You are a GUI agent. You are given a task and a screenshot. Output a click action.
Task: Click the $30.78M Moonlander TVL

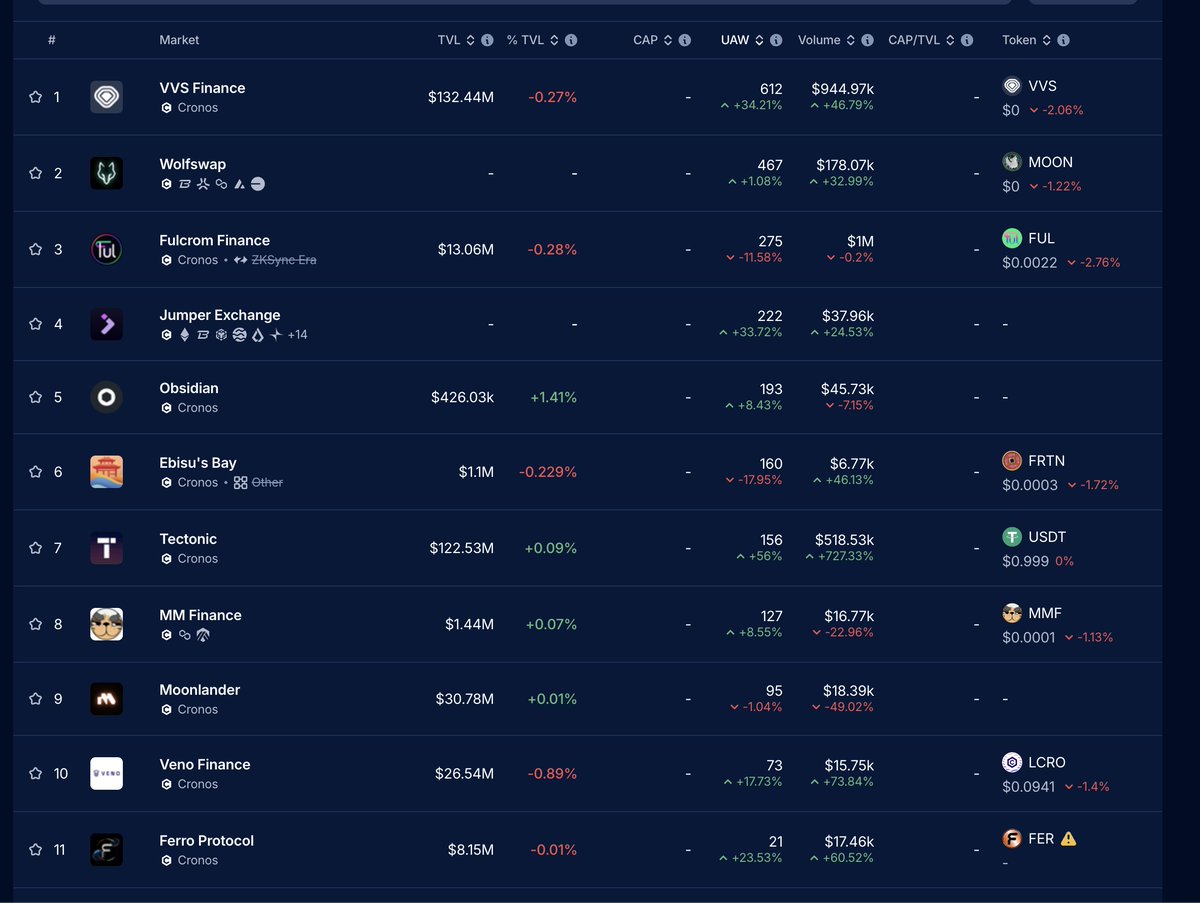point(465,699)
